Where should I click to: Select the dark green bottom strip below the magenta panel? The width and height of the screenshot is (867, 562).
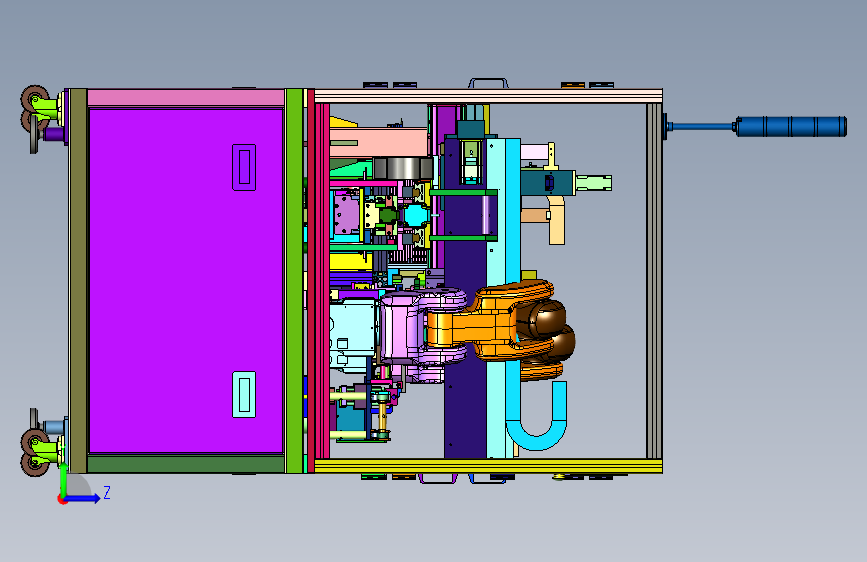tap(186, 464)
